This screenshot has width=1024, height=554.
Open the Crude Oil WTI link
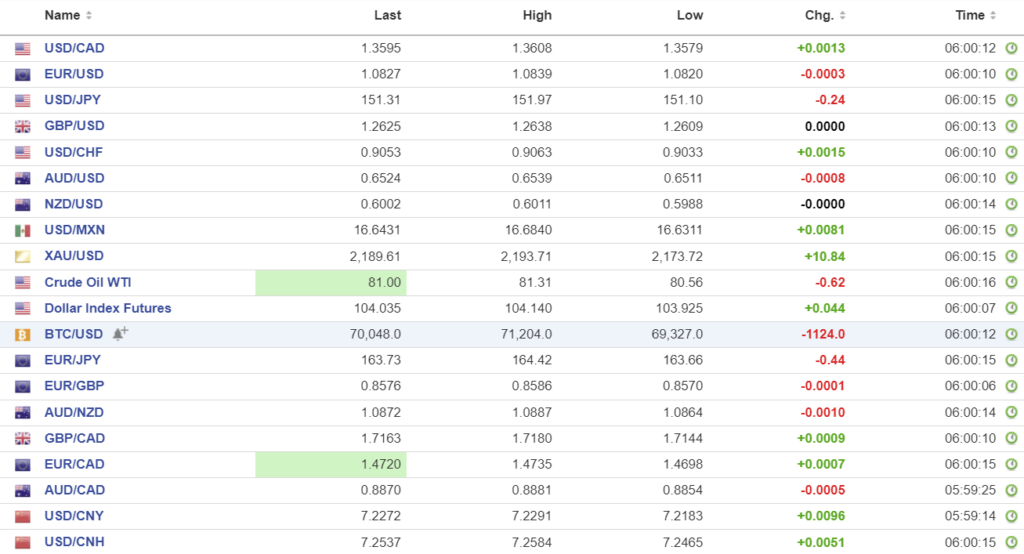90,282
